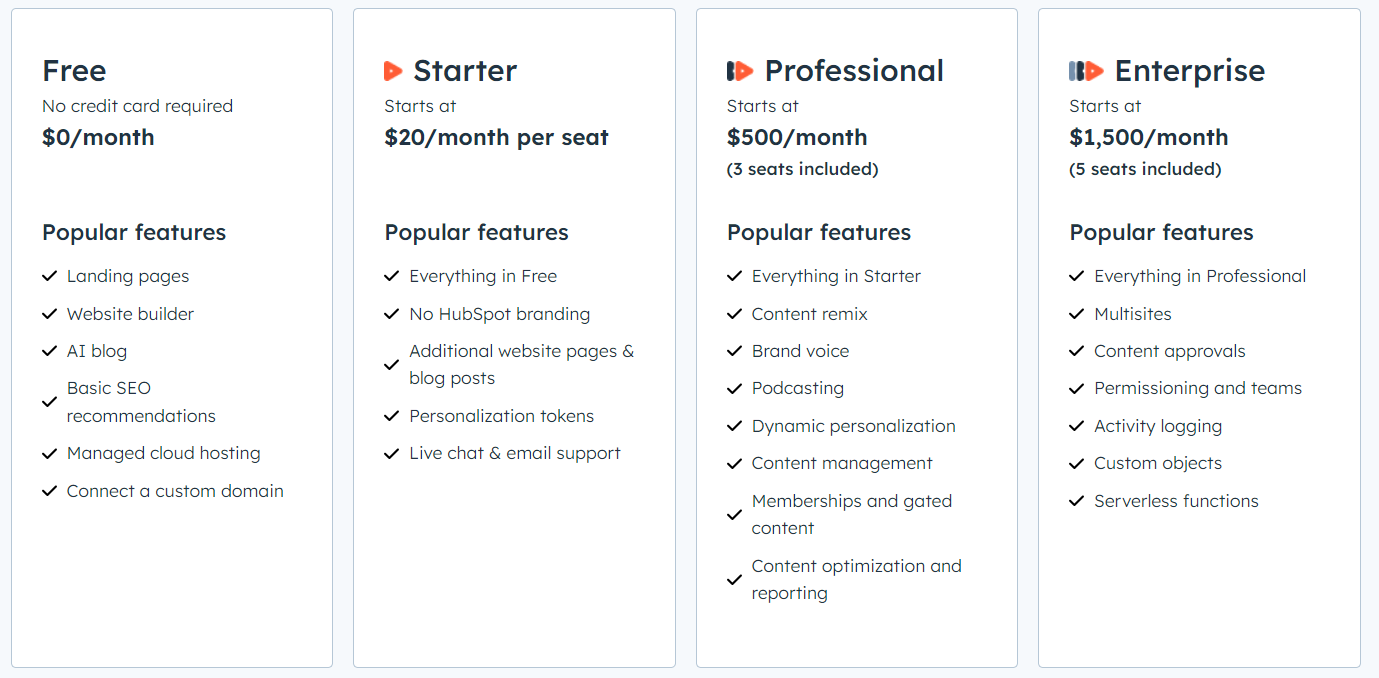Screen dimensions: 1379x678
Task: Click the Enterprise plan triple-arrow icon
Action: pos(1086,71)
